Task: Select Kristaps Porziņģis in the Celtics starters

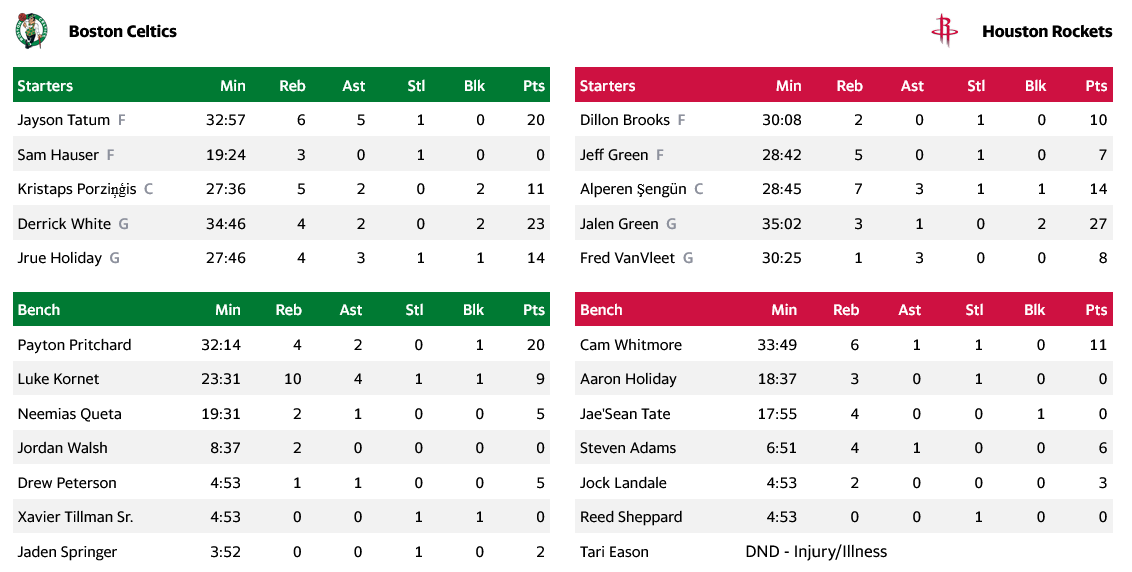Action: [x=77, y=189]
